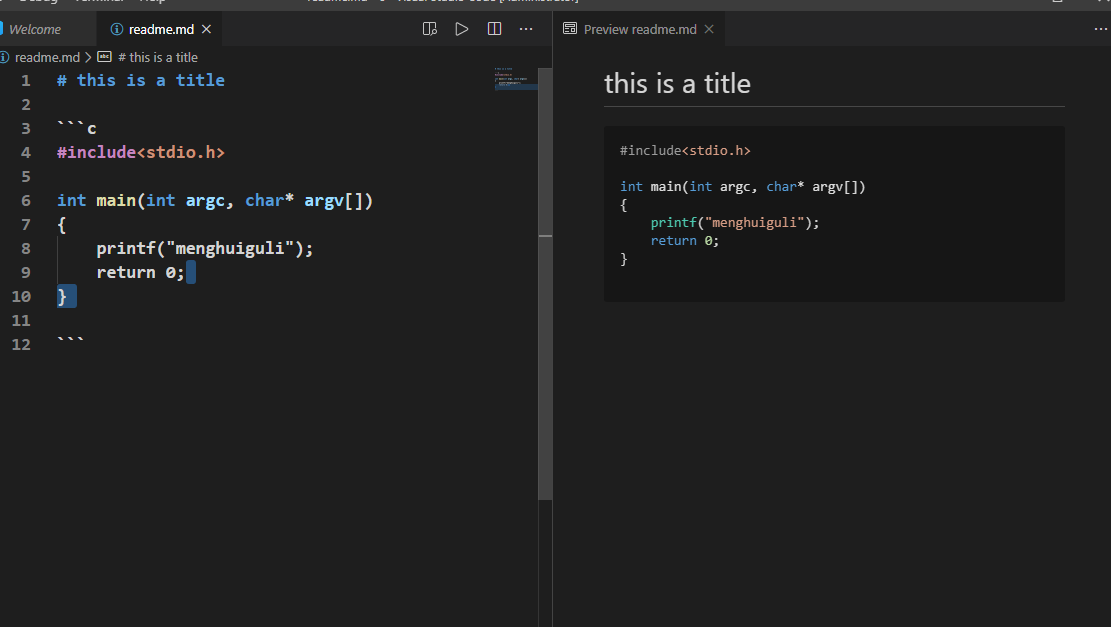The width and height of the screenshot is (1111, 627).
Task: Click '# this is a title' breadcrumb
Action: (158, 57)
